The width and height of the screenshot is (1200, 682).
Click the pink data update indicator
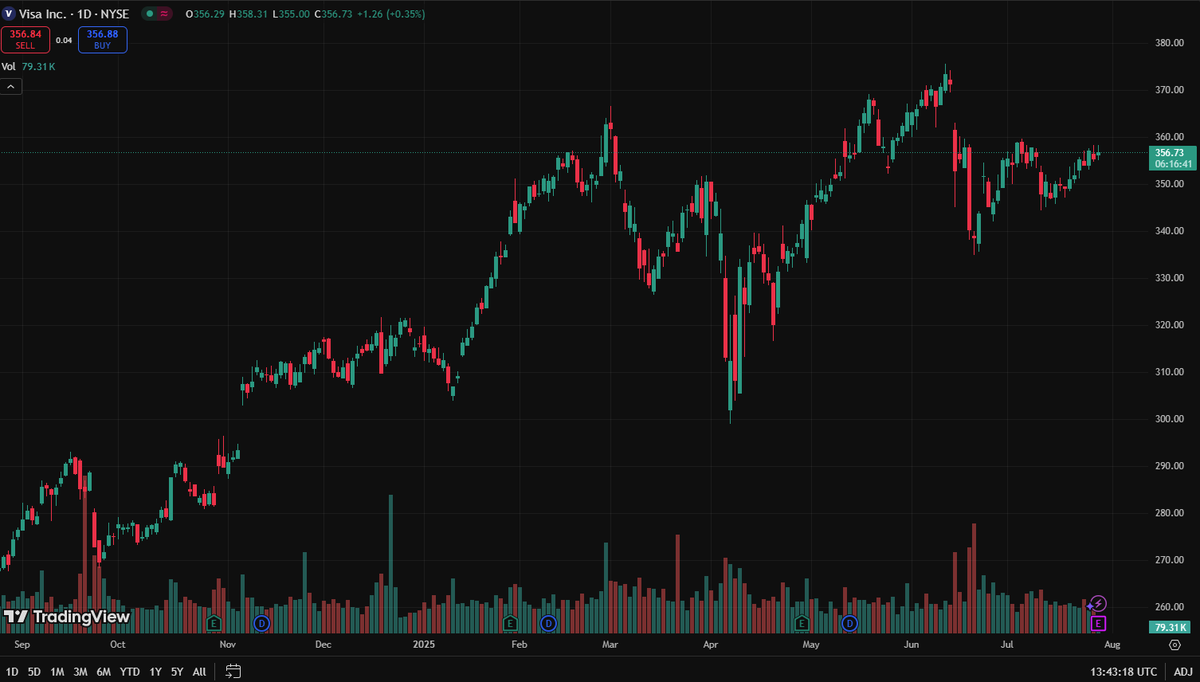tap(164, 14)
